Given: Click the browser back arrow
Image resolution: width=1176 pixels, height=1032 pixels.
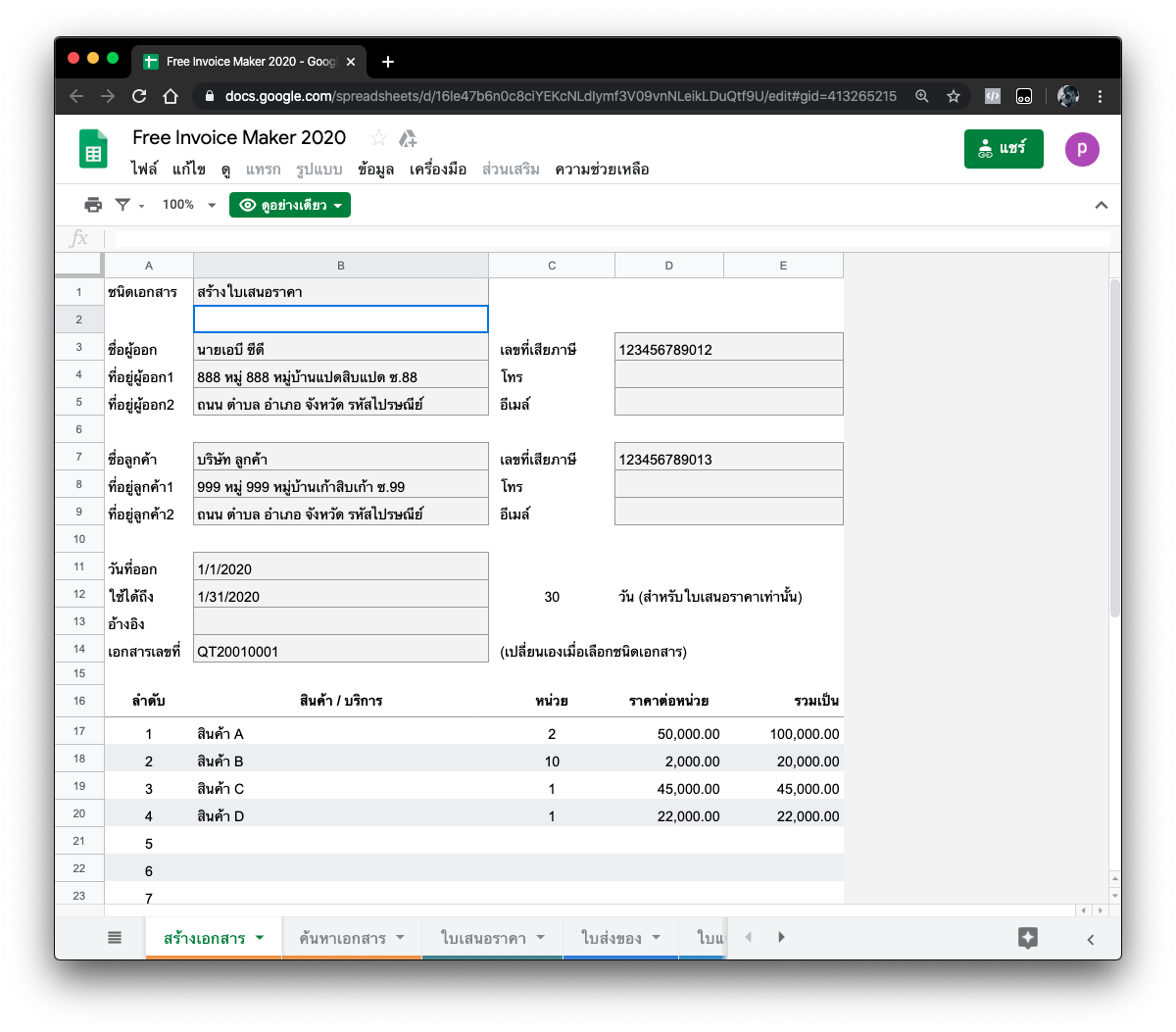Looking at the screenshot, I should tap(76, 96).
